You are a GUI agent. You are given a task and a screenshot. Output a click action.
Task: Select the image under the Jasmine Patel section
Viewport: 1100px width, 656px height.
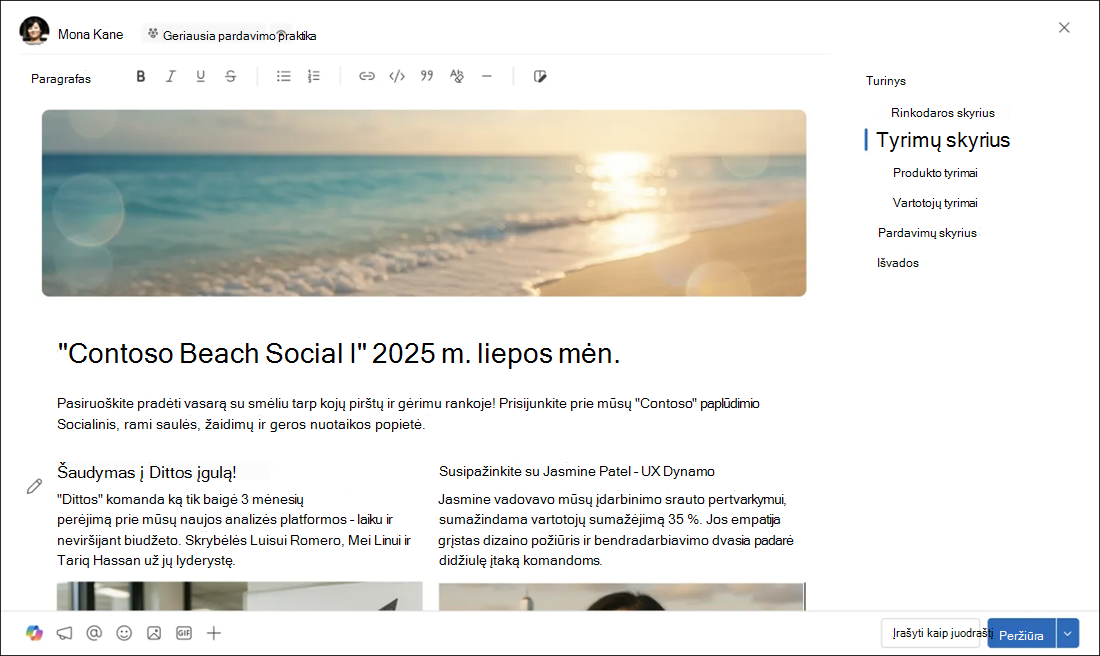pyautogui.click(x=622, y=597)
